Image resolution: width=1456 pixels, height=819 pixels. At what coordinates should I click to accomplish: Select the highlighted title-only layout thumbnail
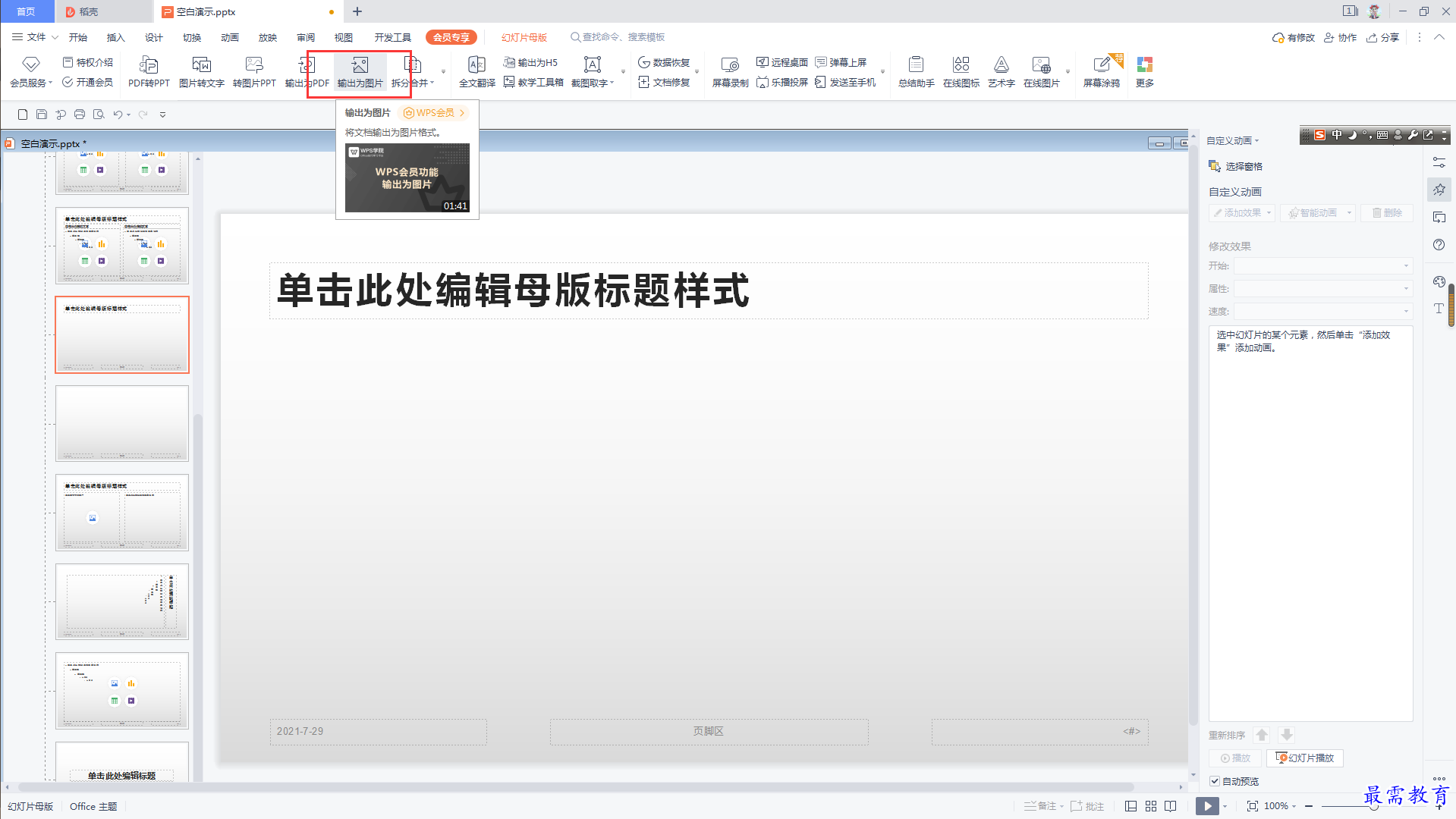(122, 334)
